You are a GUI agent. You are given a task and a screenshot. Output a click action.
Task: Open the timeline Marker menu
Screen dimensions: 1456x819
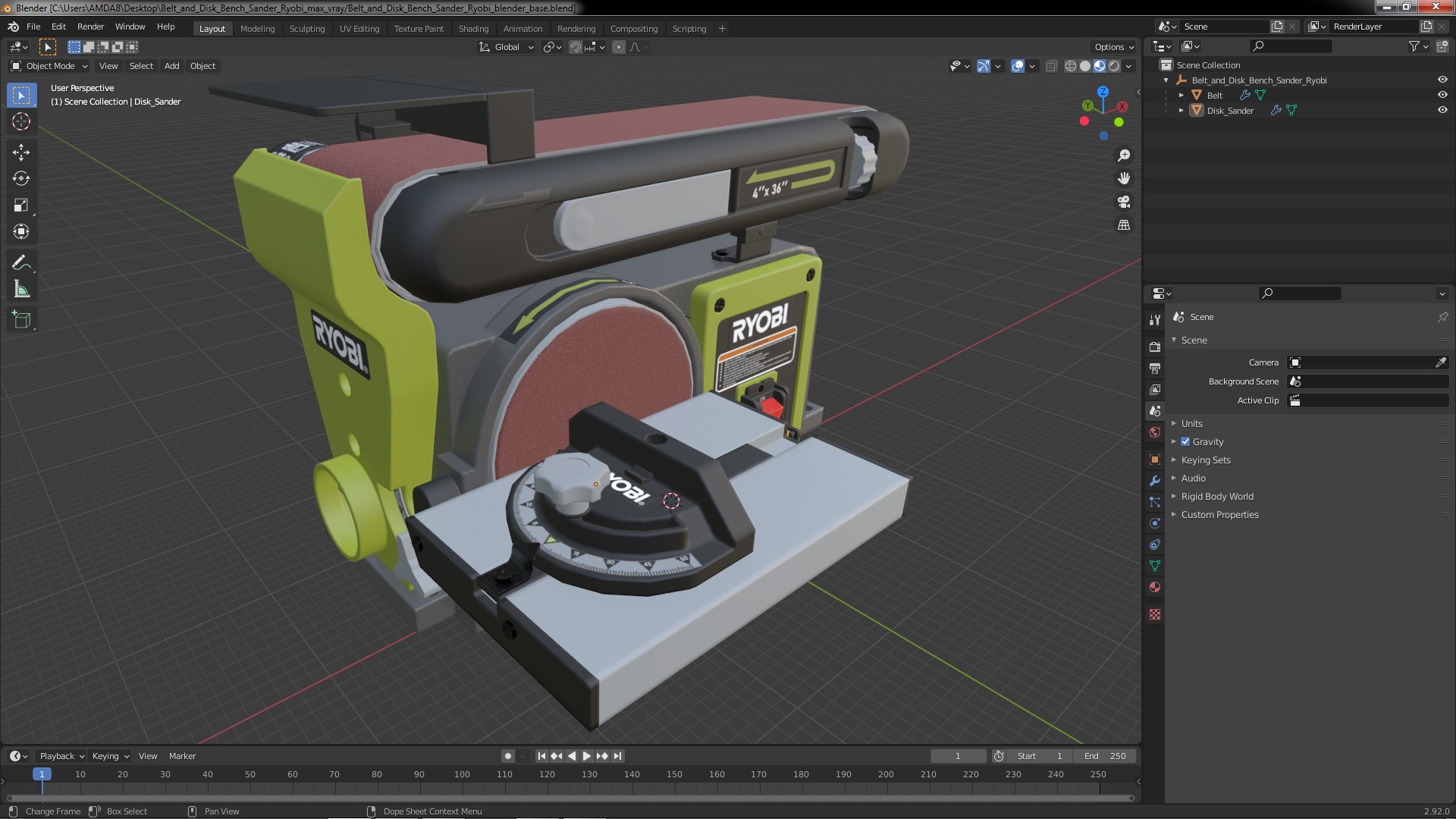182,757
